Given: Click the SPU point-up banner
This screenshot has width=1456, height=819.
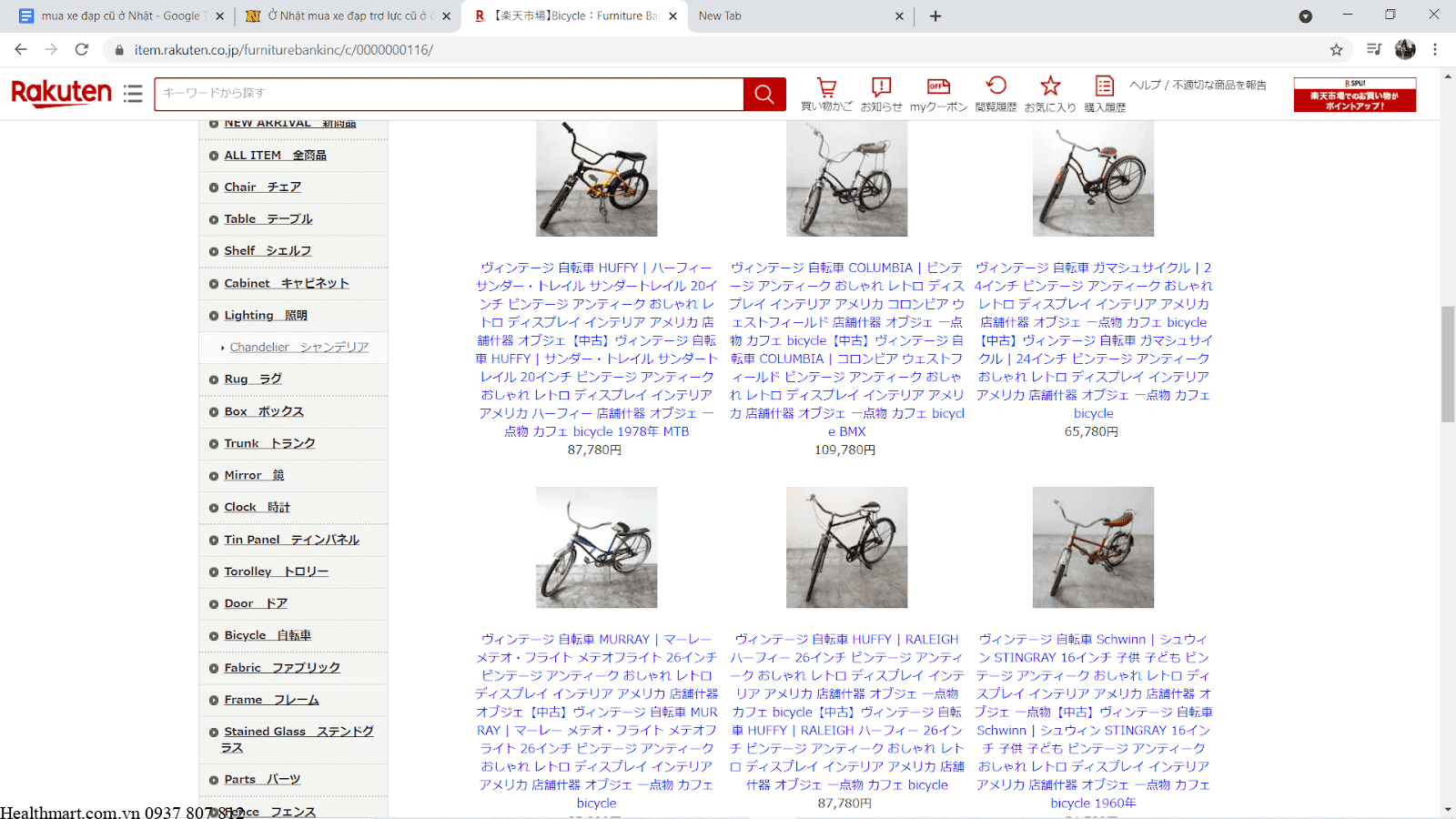Looking at the screenshot, I should pos(1355,95).
